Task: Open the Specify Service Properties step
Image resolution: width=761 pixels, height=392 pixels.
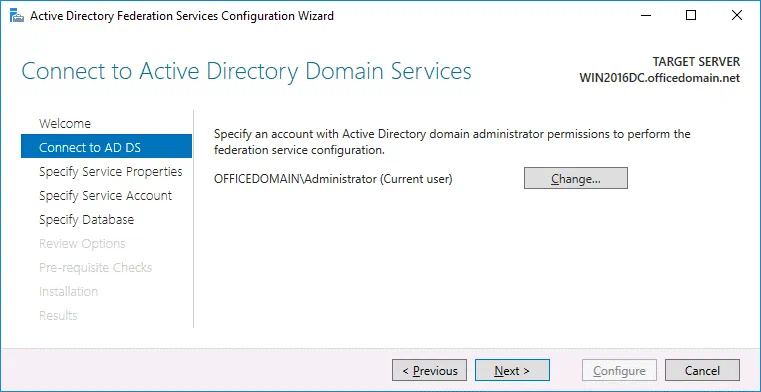Action: tap(111, 171)
